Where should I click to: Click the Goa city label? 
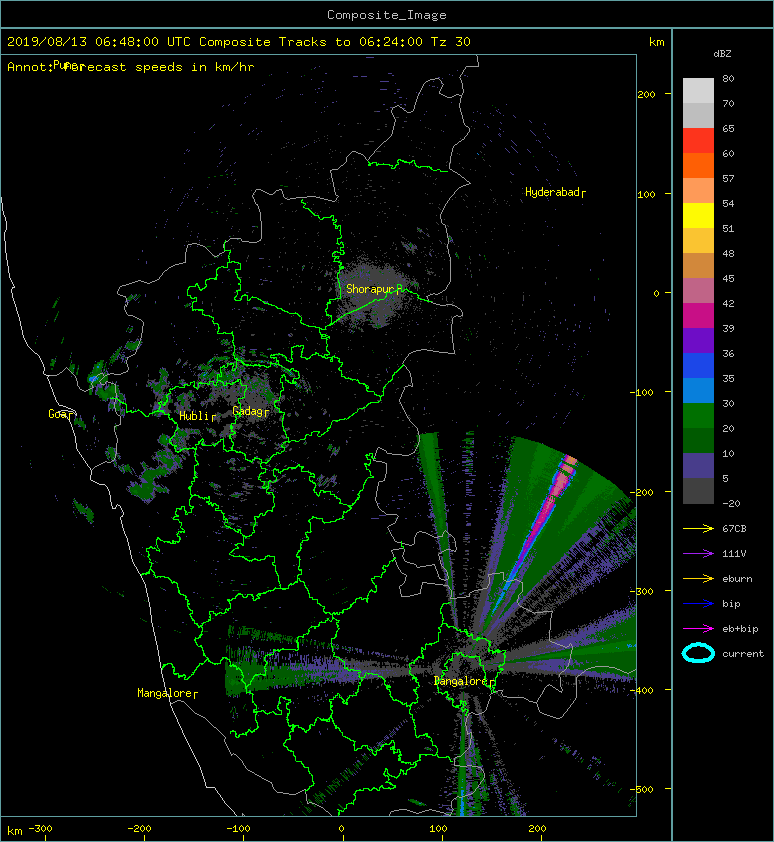[x=57, y=414]
